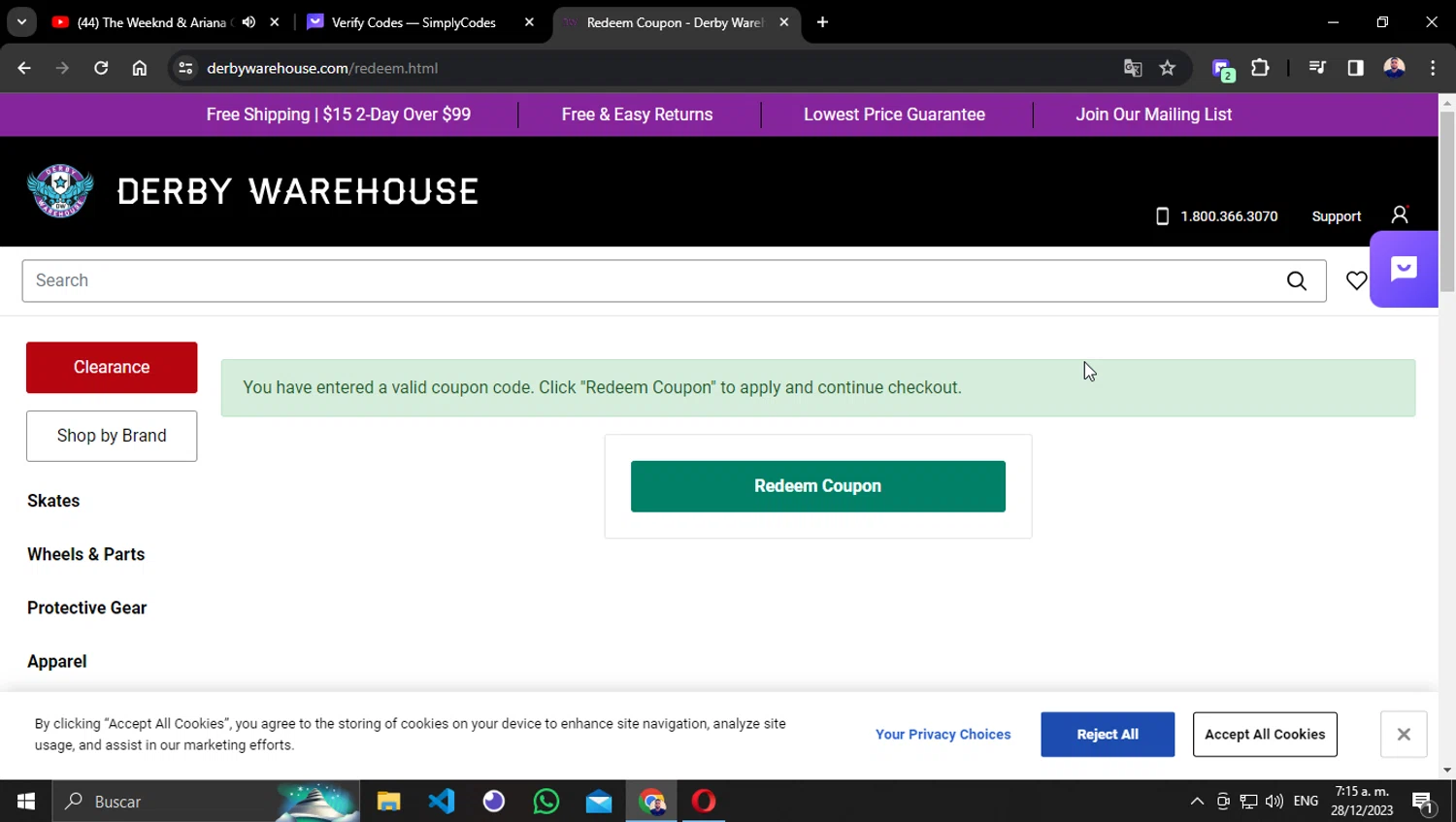Toggle the browser side panel

[1356, 68]
